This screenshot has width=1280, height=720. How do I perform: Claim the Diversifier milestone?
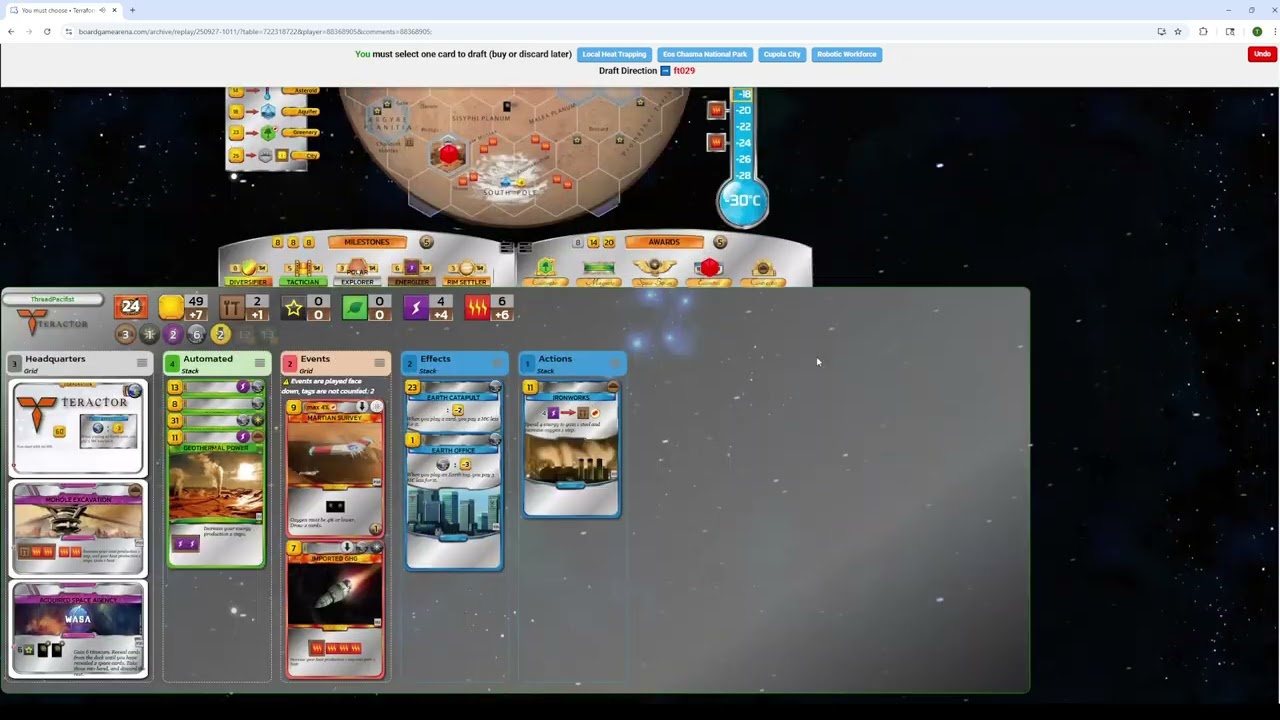[248, 272]
